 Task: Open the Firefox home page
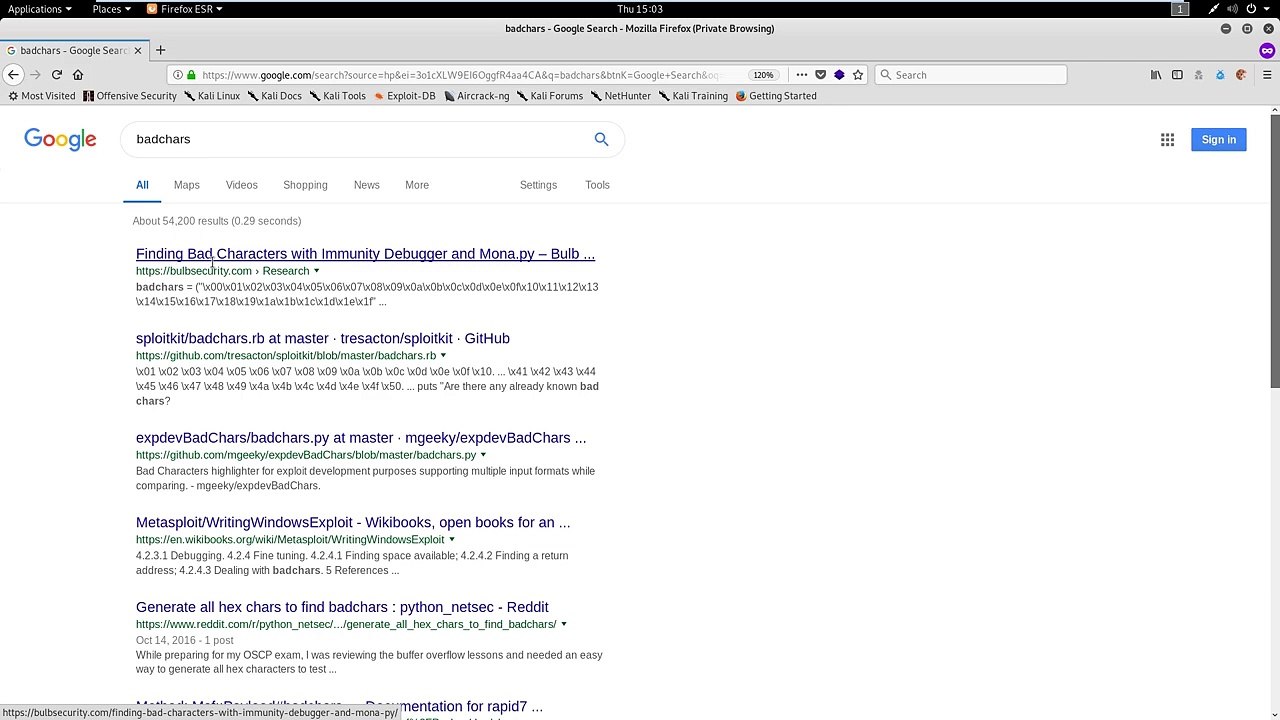78,75
